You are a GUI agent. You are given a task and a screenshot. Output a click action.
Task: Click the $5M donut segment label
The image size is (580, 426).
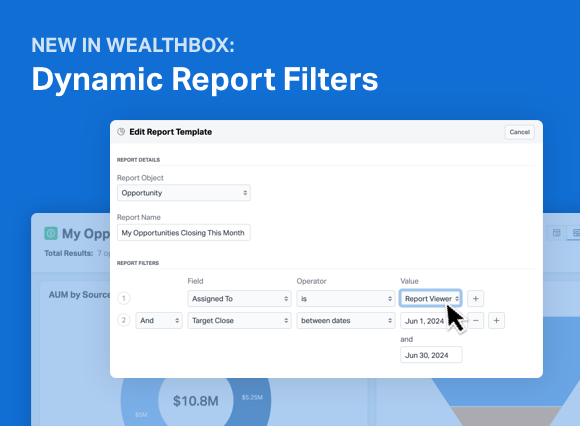pos(141,415)
